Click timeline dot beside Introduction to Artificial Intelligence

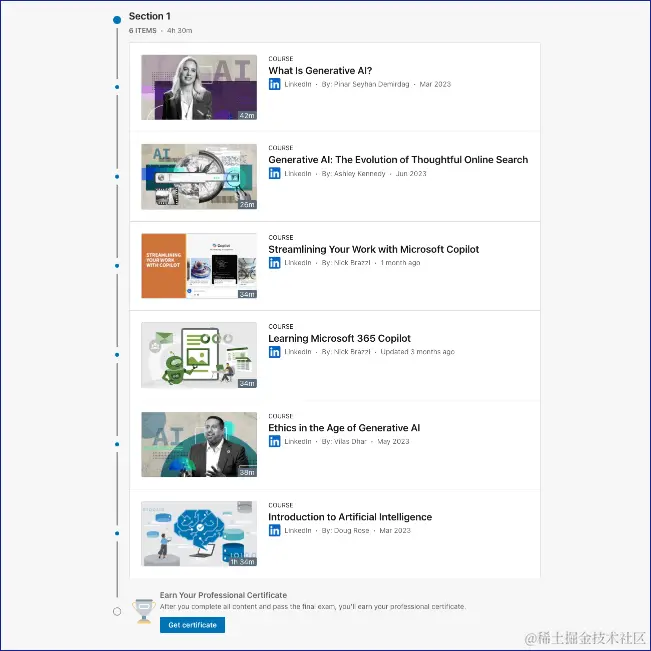(117, 534)
